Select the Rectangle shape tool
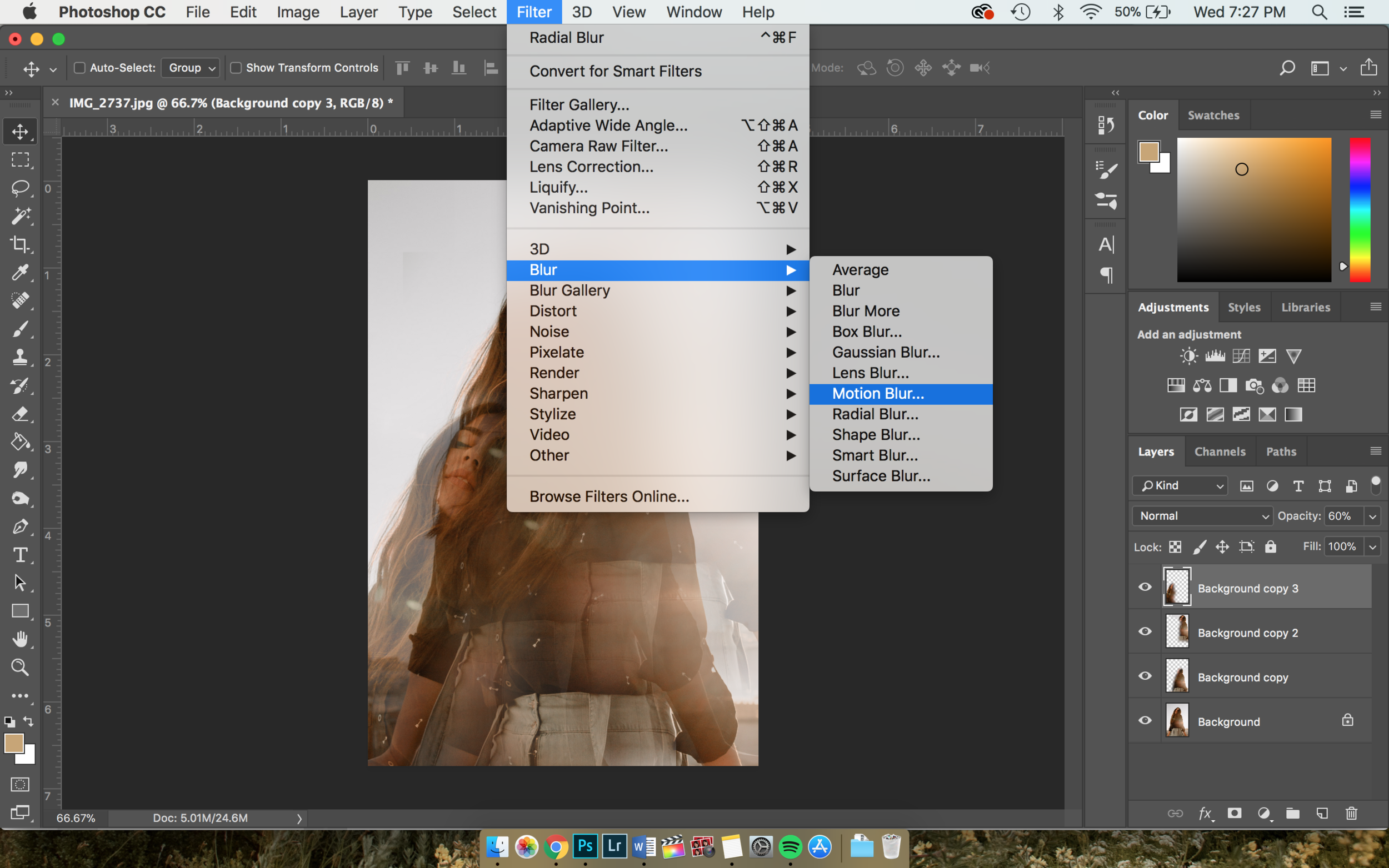 20,611
